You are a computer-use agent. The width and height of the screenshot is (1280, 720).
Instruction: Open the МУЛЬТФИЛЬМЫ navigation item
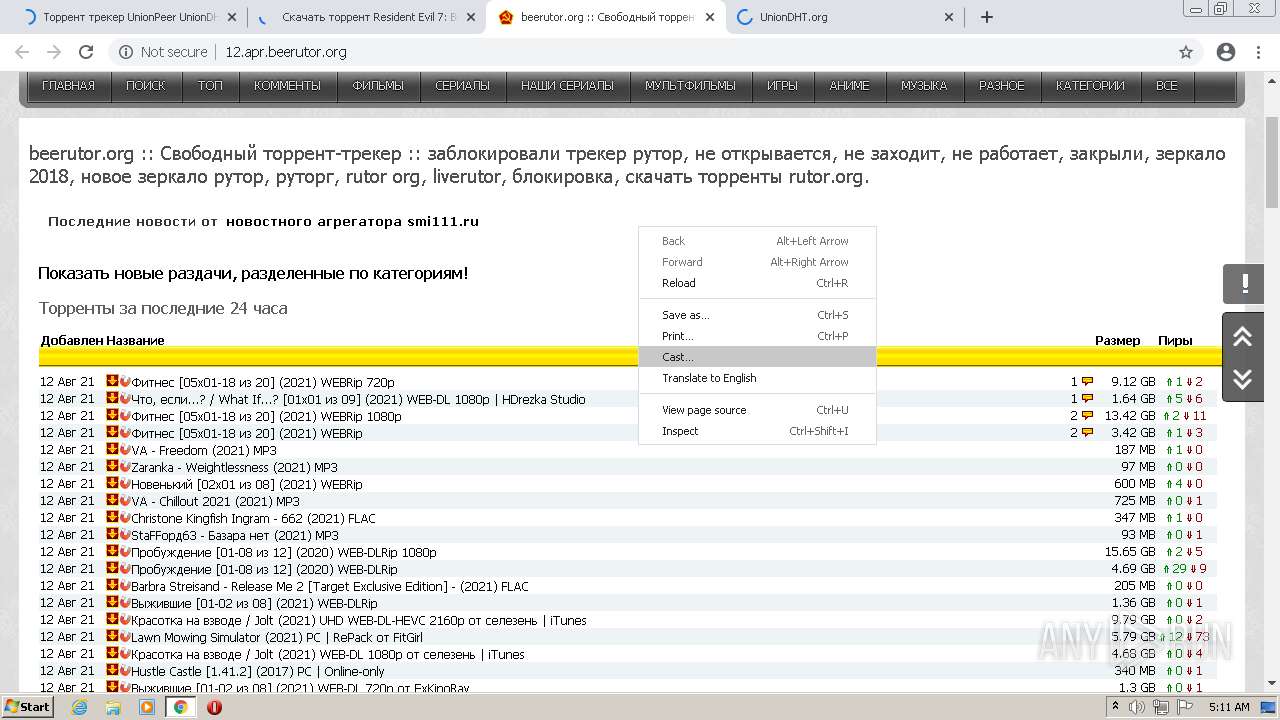coord(691,86)
